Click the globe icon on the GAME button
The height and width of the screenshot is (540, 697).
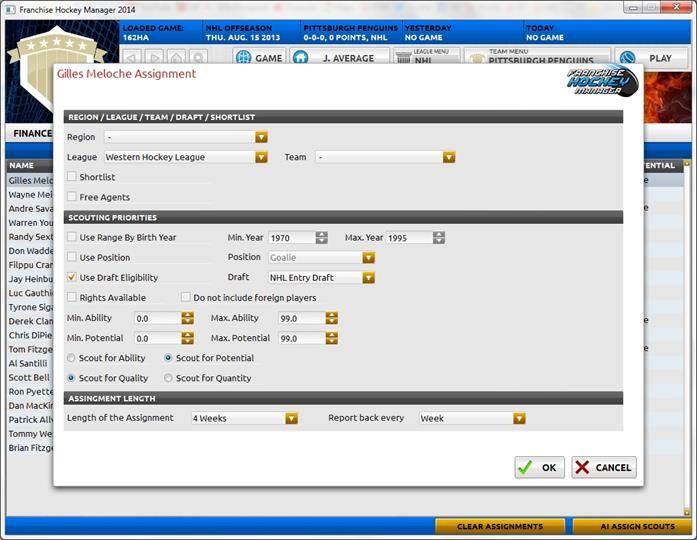pyautogui.click(x=244, y=58)
